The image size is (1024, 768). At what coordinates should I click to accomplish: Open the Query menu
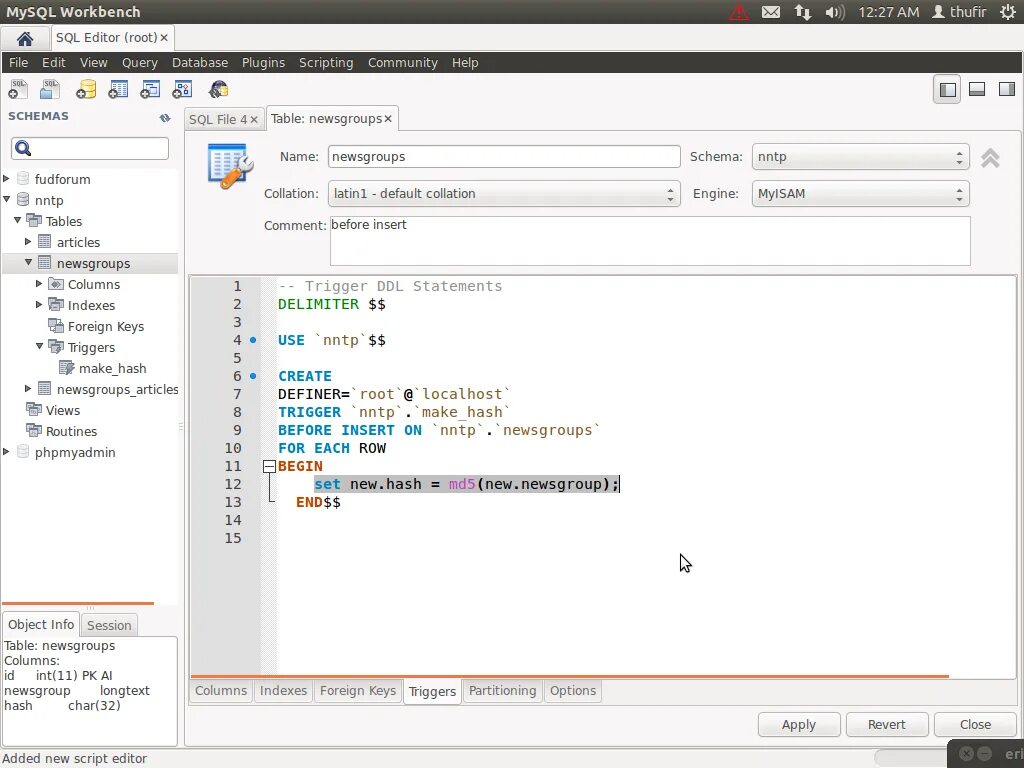pyautogui.click(x=140, y=63)
